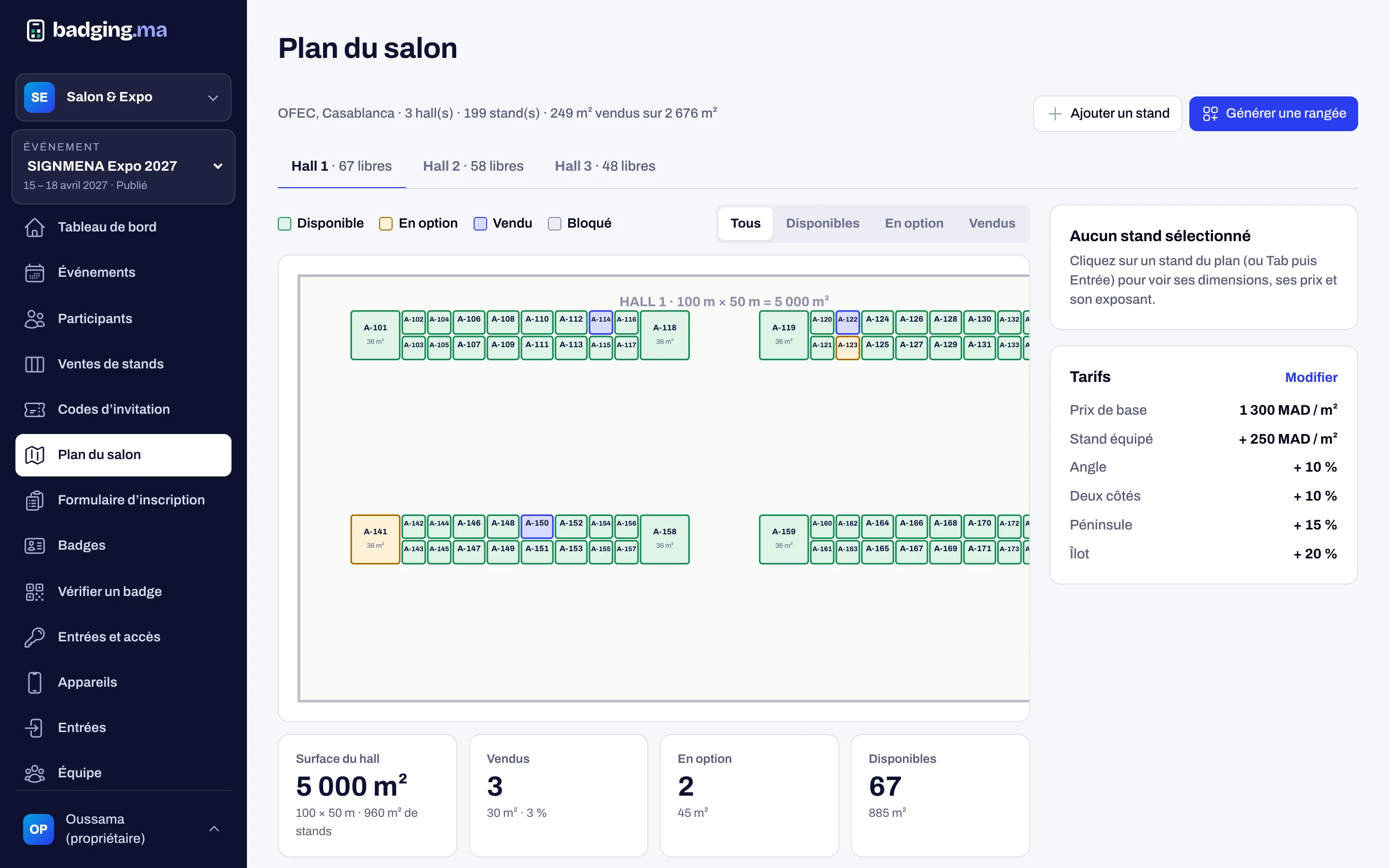Open the Ventes de stands menu item
1389x868 pixels.
[123, 364]
